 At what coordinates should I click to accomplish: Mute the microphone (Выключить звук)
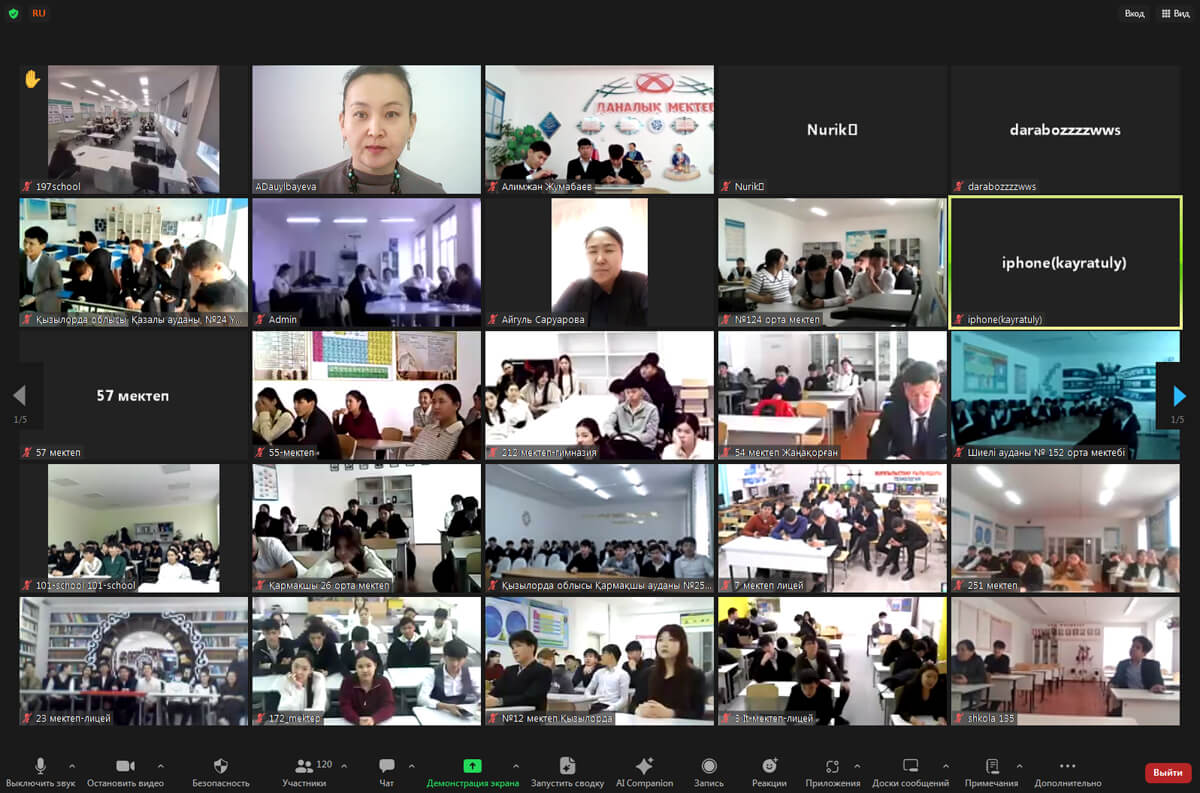tap(40, 766)
